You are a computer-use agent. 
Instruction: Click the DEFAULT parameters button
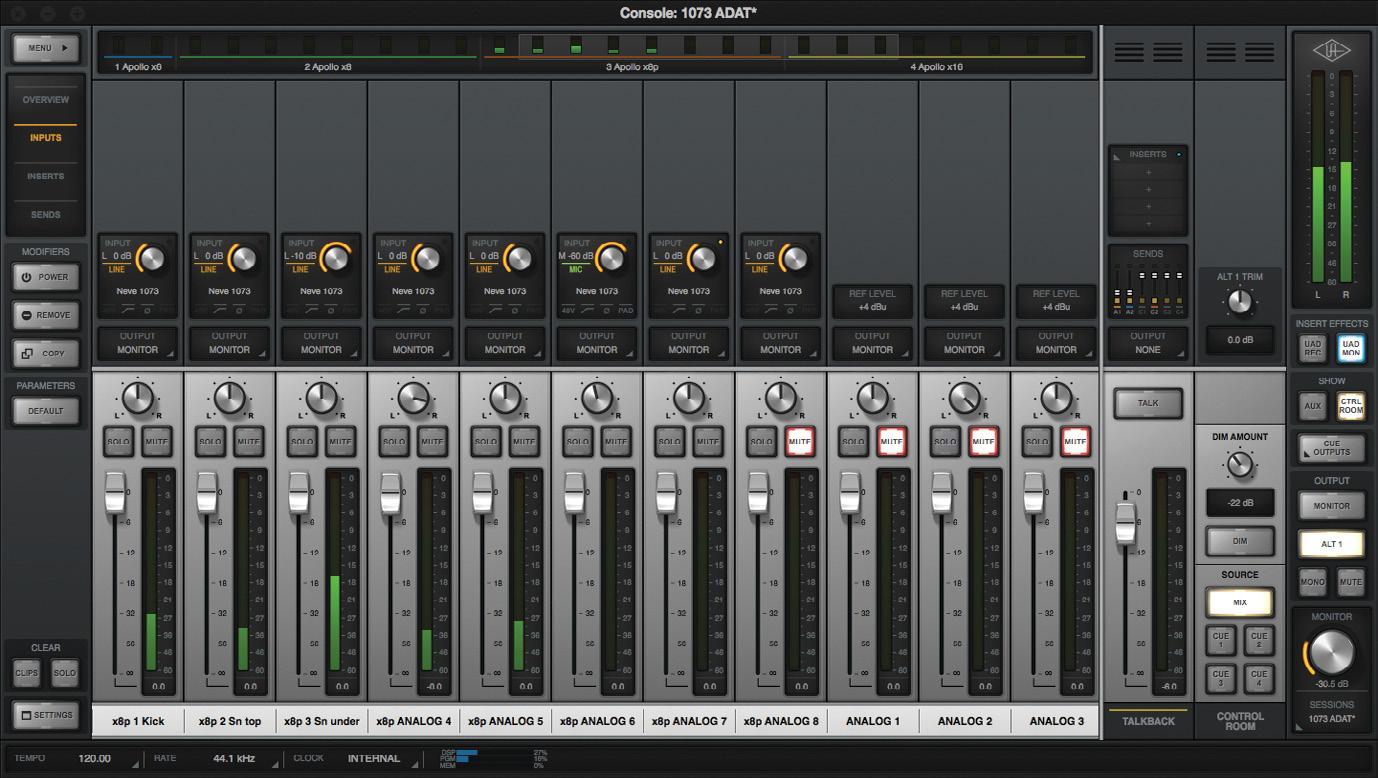click(46, 411)
